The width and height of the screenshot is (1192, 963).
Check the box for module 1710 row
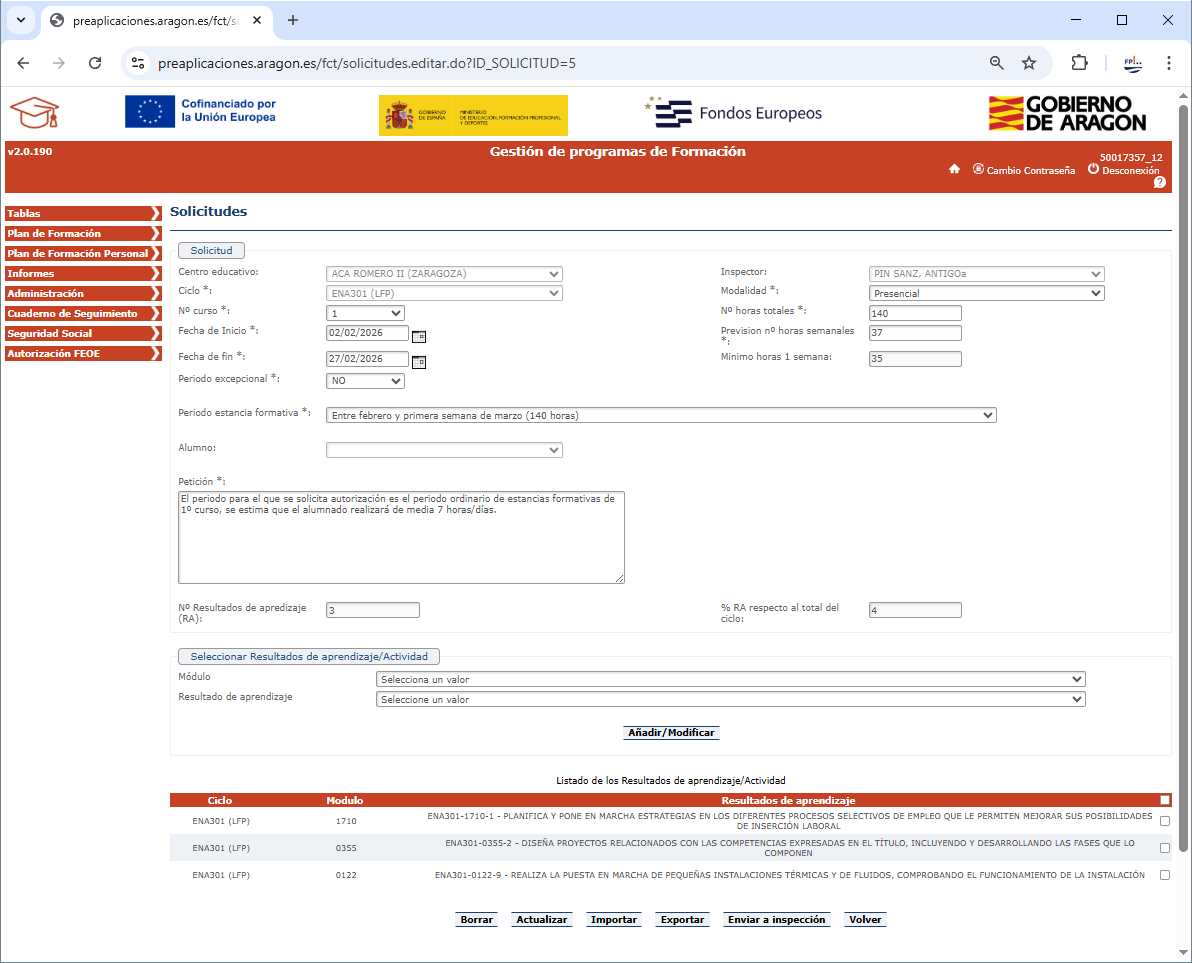click(x=1164, y=821)
